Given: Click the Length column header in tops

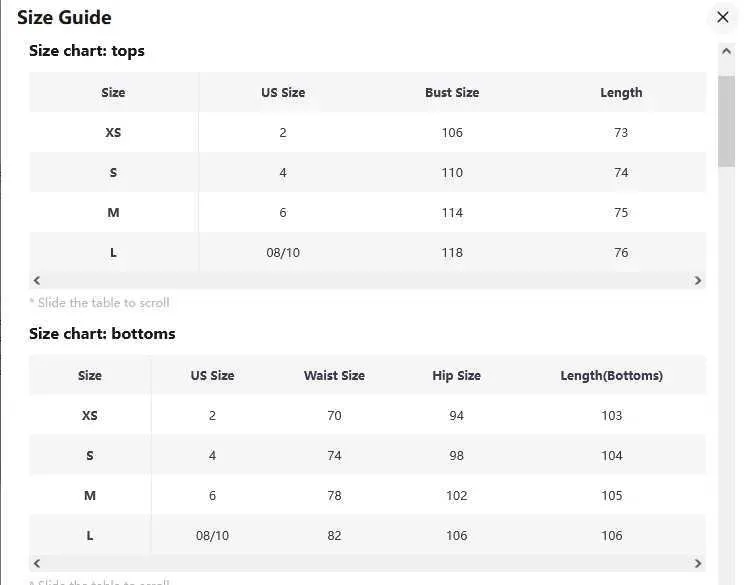Looking at the screenshot, I should tap(621, 92).
